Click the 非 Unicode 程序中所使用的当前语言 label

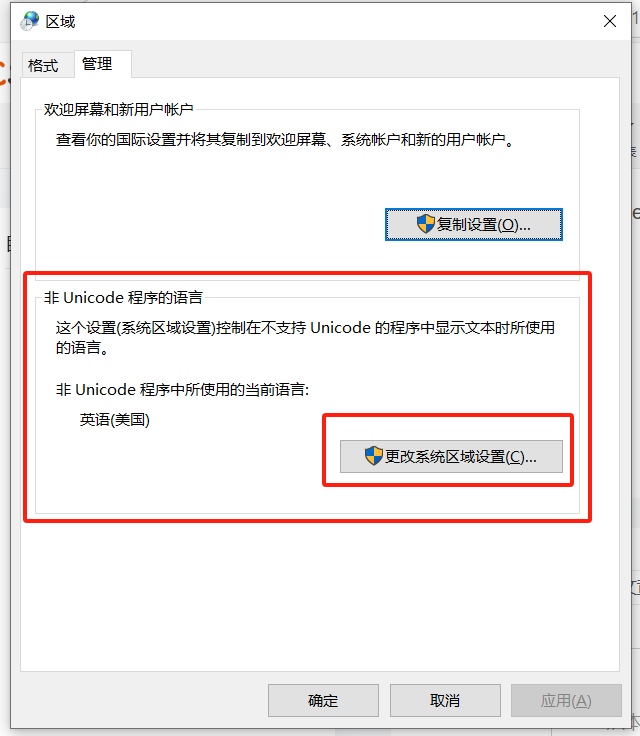pyautogui.click(x=182, y=390)
